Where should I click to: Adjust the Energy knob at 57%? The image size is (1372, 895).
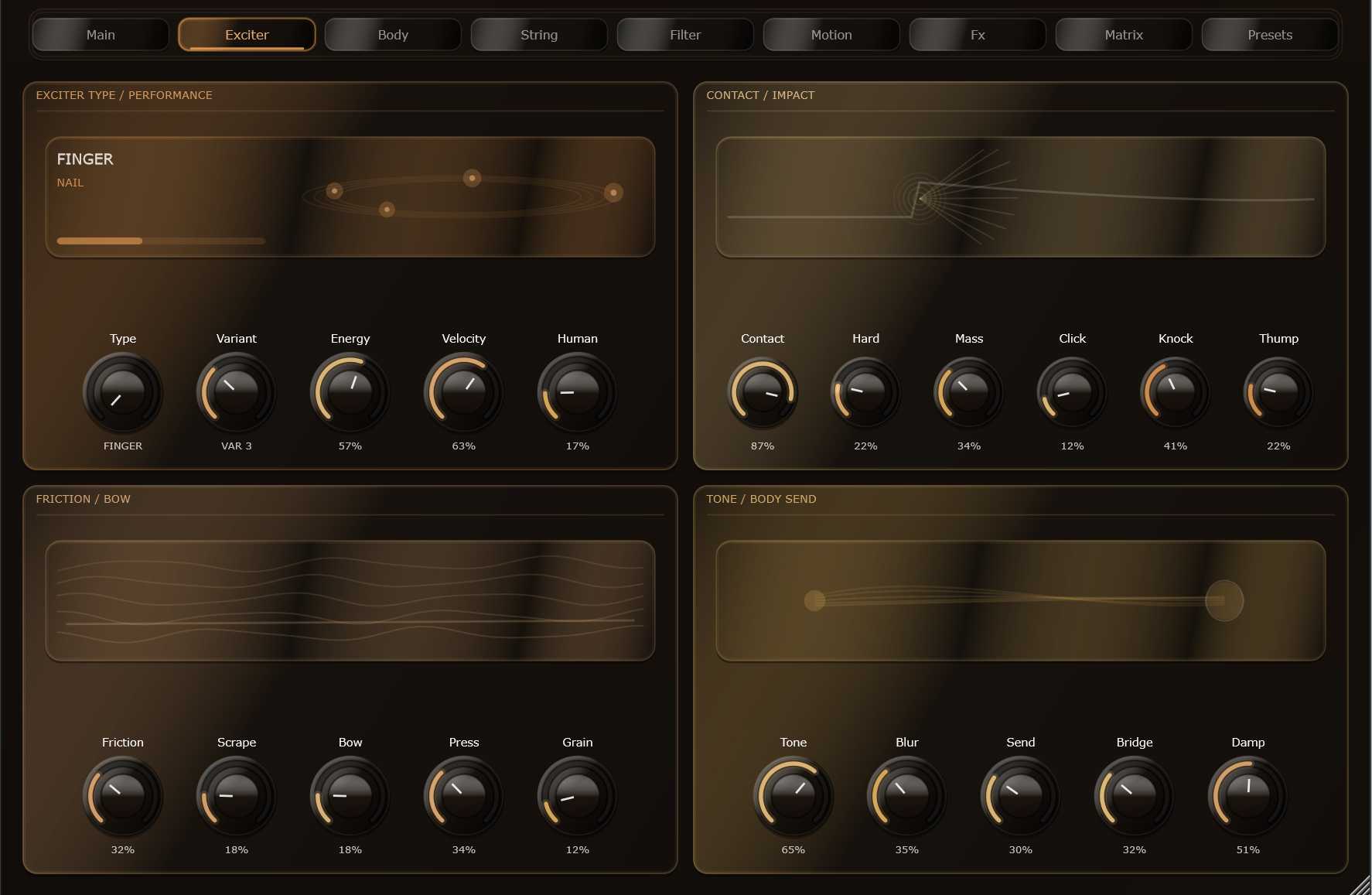[x=350, y=392]
